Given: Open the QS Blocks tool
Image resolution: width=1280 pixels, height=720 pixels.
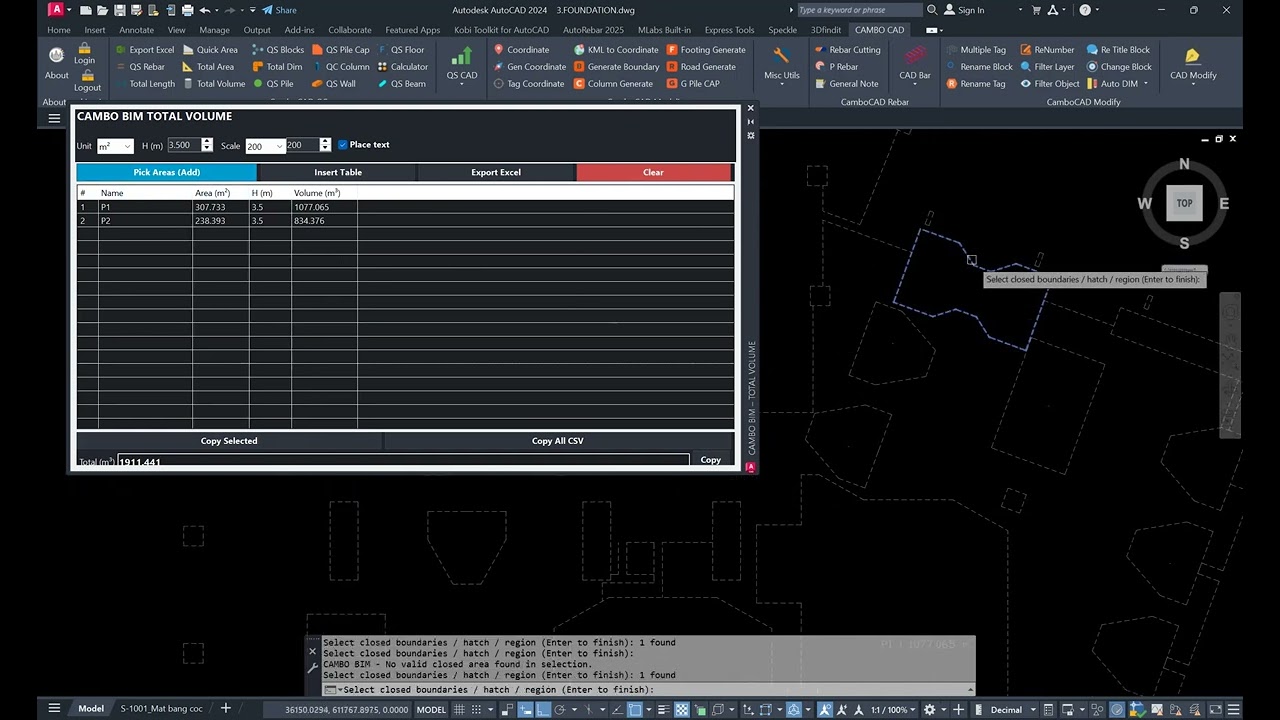Looking at the screenshot, I should point(278,49).
